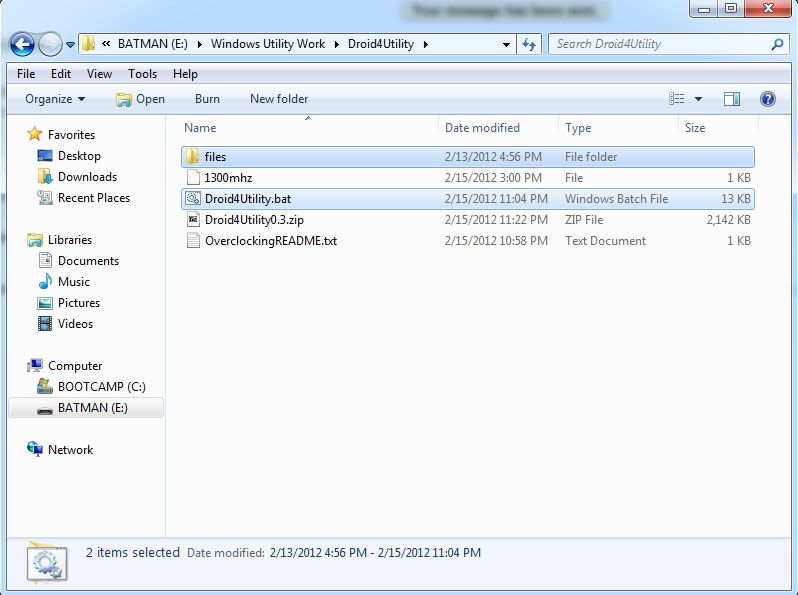The width and height of the screenshot is (798, 595).
Task: Expand arrow after Droid4Utility breadcrumb
Action: [425, 45]
